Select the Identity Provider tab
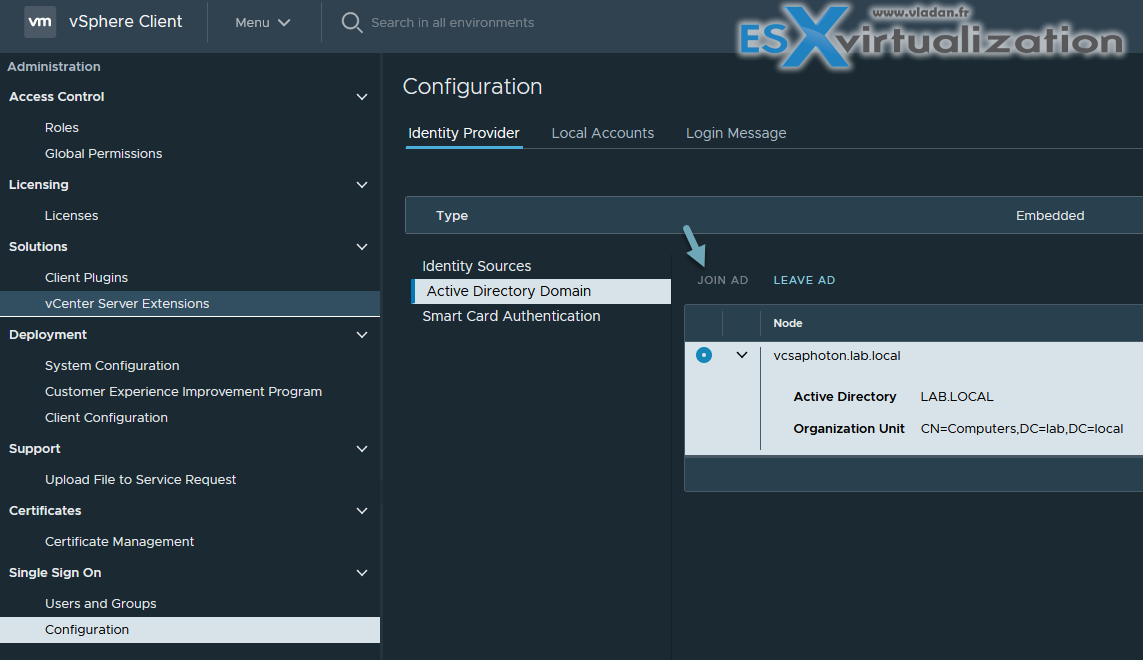Screen dimensions: 1143x660 tap(464, 133)
